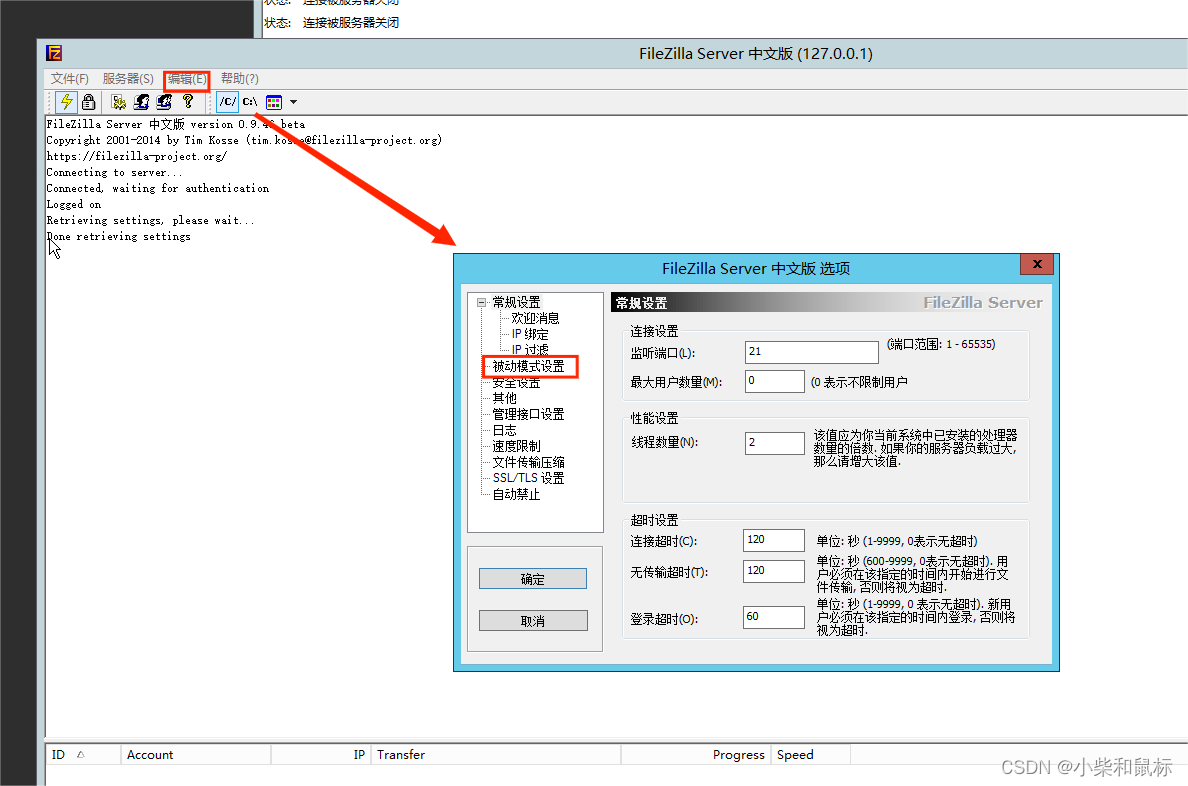Click the Progress column header
The width and height of the screenshot is (1188, 786).
(696, 754)
